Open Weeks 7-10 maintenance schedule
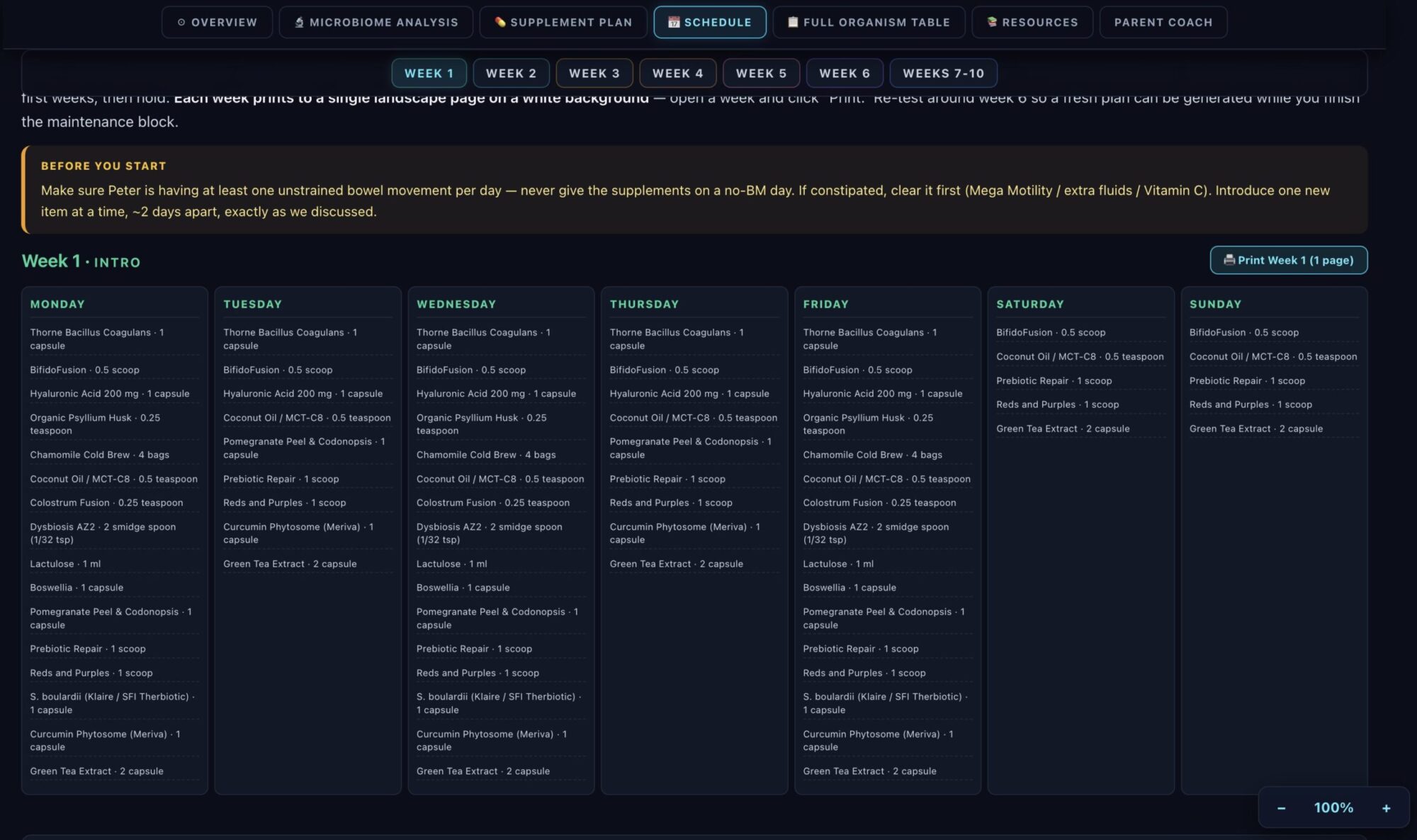This screenshot has height=840, width=1417. coord(943,73)
